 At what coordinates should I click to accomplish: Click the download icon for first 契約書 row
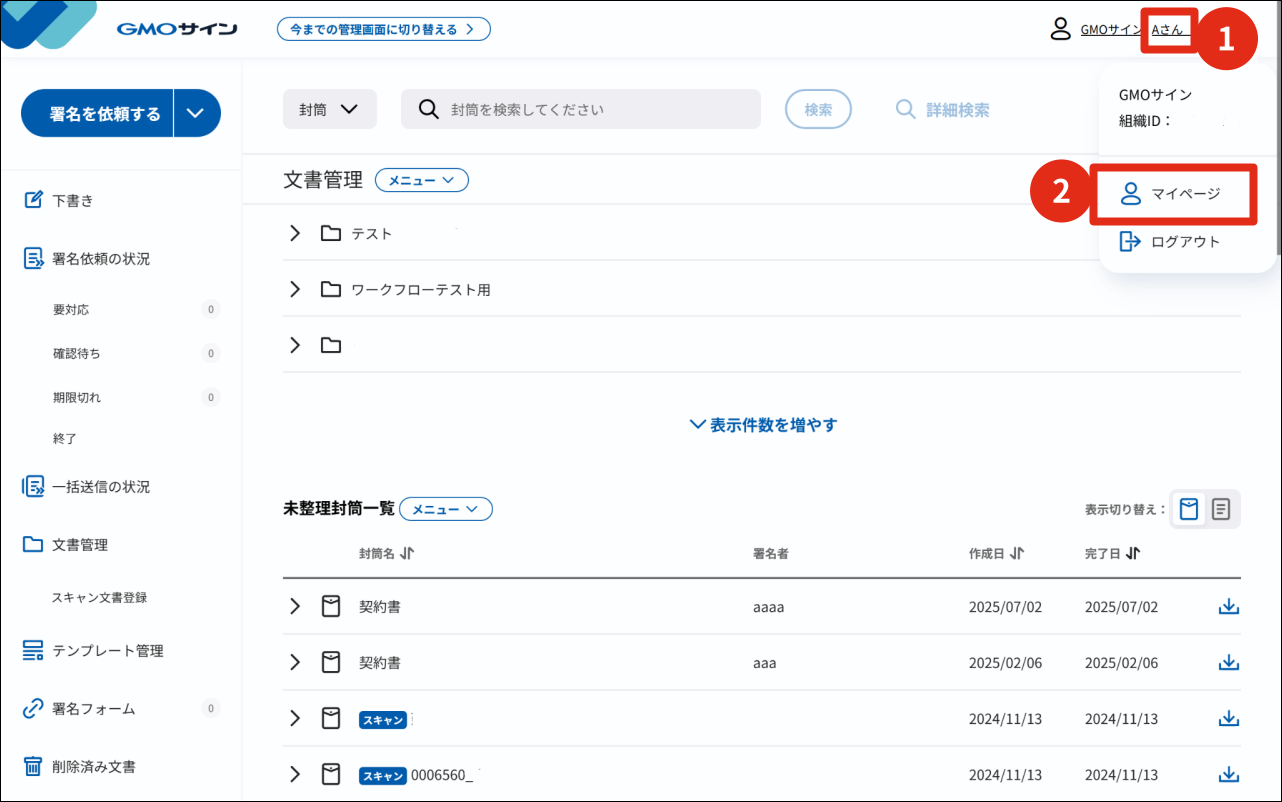click(1229, 607)
